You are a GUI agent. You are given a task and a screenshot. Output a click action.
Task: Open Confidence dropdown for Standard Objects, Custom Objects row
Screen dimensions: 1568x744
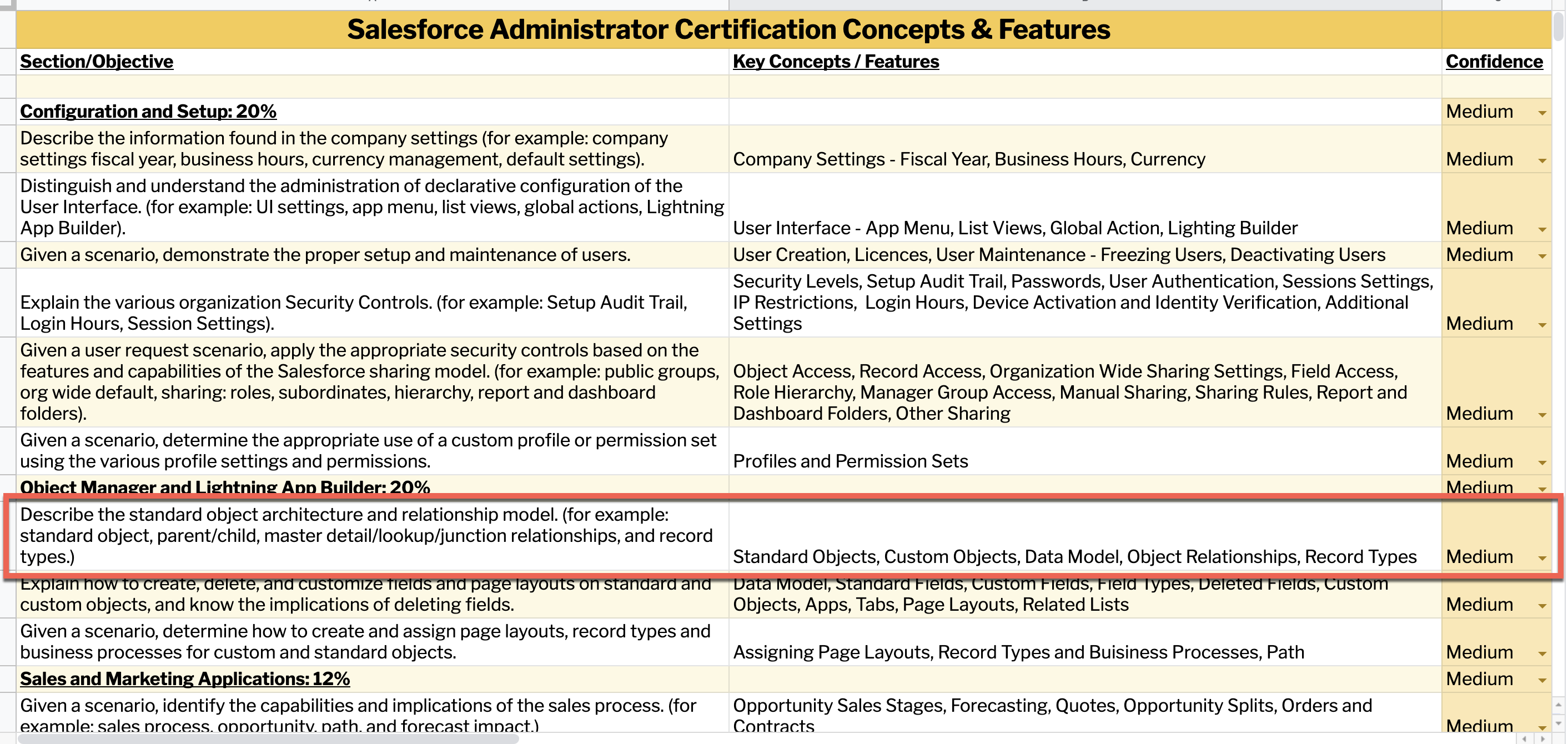[1542, 559]
